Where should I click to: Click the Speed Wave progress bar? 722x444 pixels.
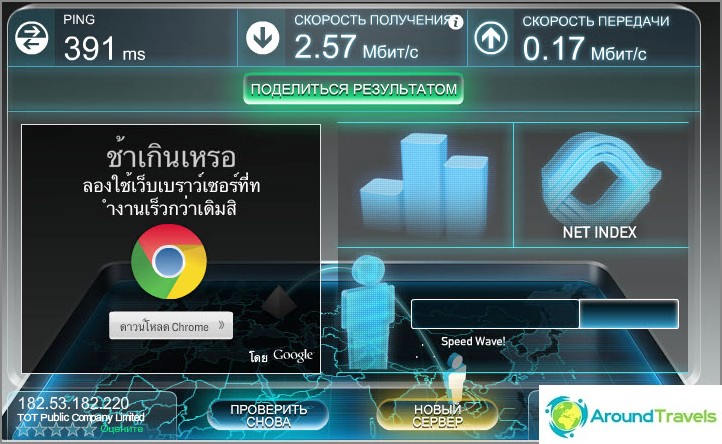pos(545,314)
